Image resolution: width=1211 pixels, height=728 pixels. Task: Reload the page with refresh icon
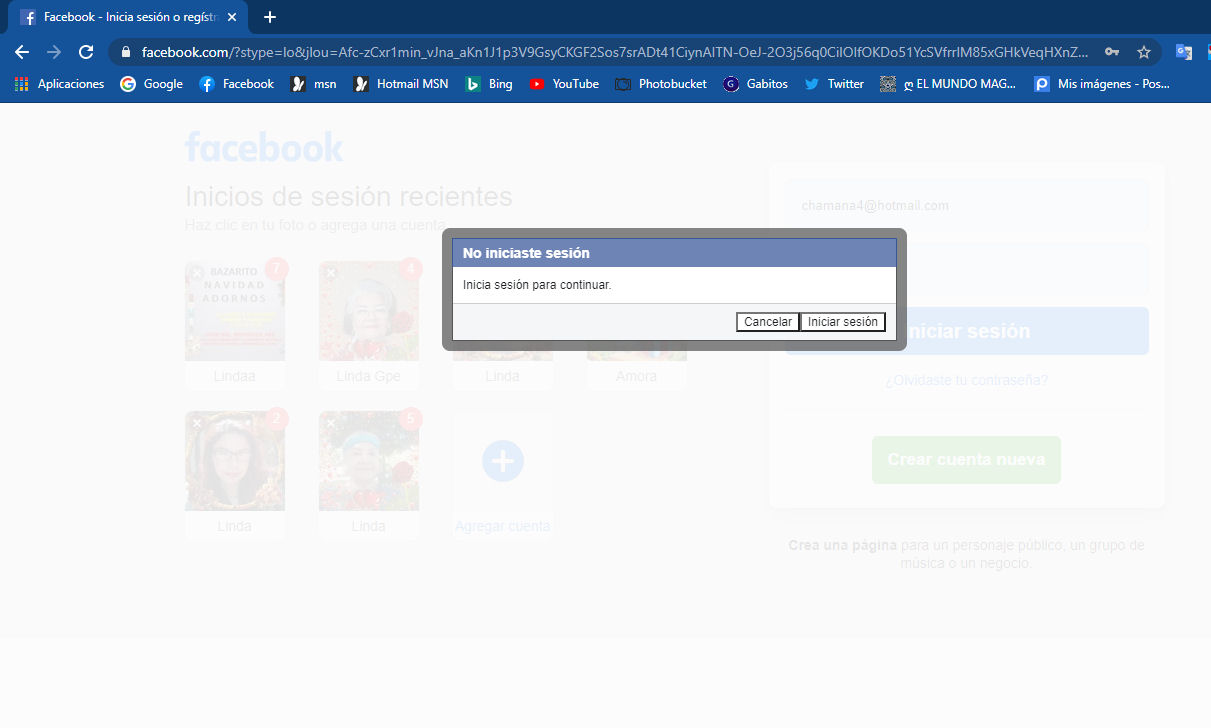coord(86,52)
